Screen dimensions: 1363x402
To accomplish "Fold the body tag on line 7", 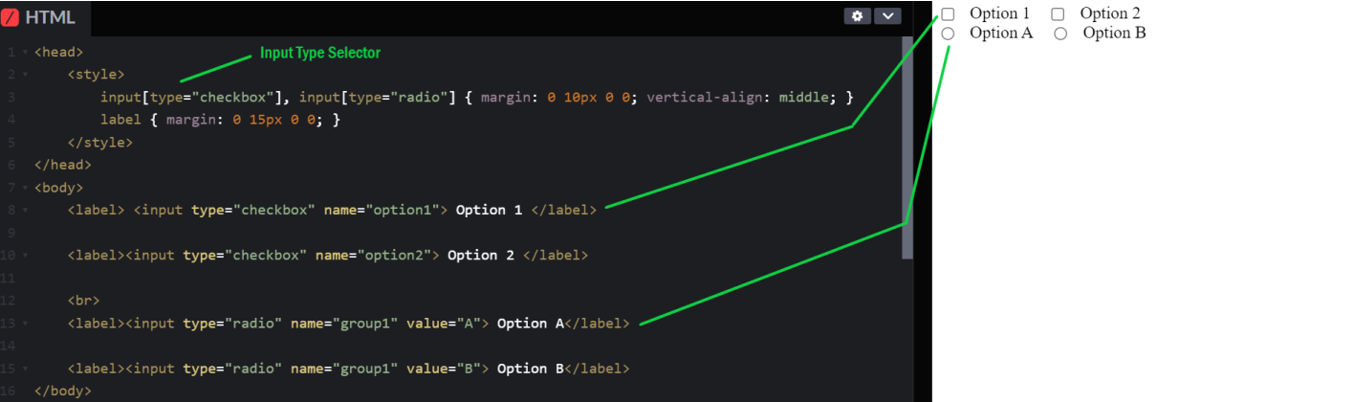I will pos(24,187).
